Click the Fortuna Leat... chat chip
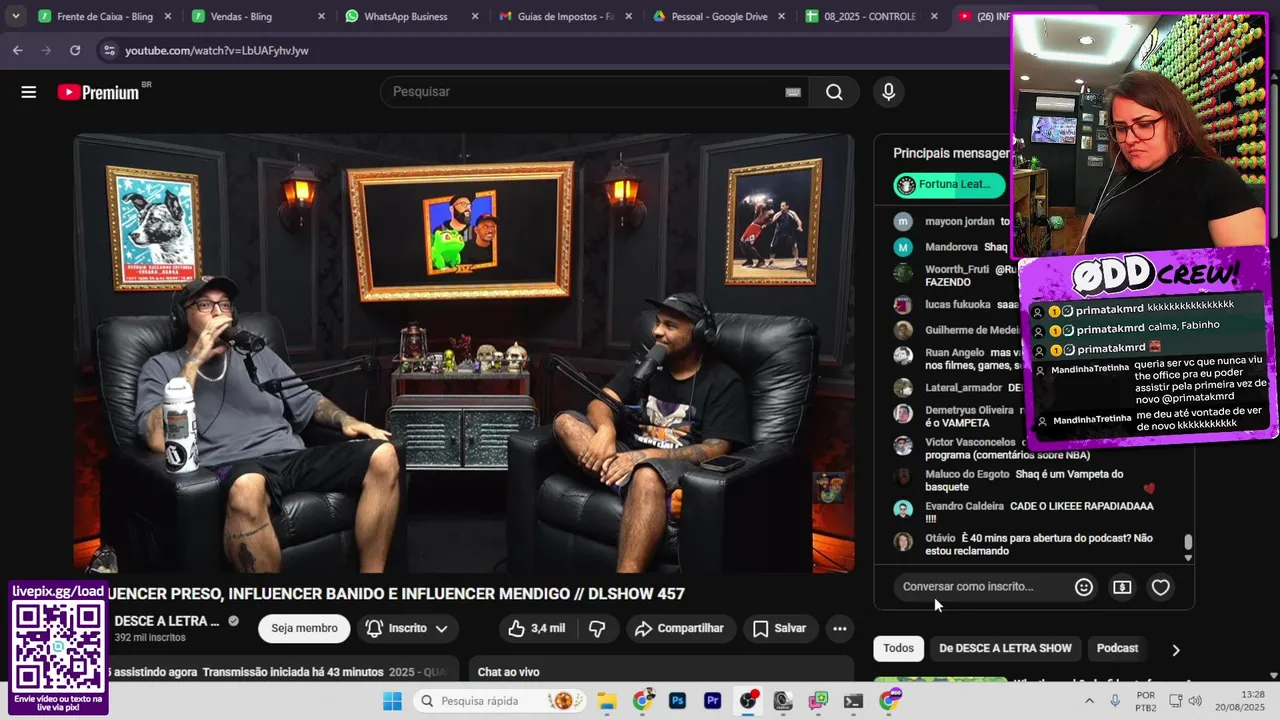 click(949, 184)
